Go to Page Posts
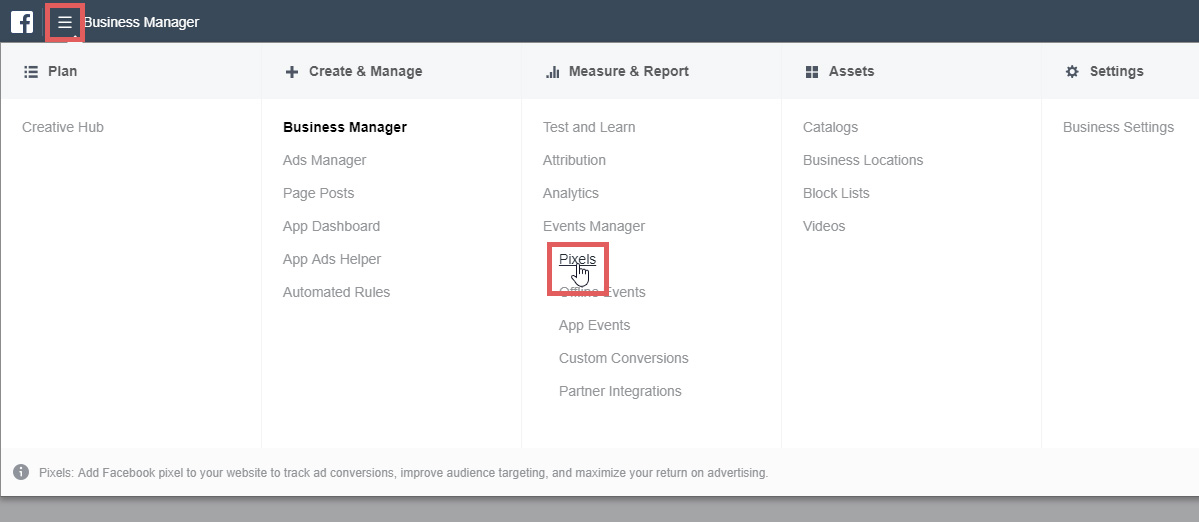The height and width of the screenshot is (522, 1199). pyautogui.click(x=318, y=193)
